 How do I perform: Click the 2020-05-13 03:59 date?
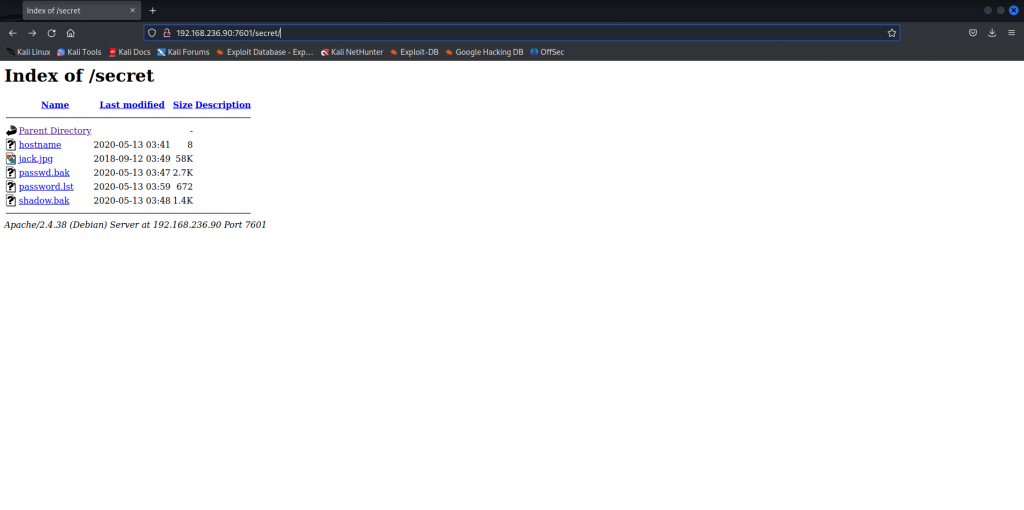[x=132, y=187]
